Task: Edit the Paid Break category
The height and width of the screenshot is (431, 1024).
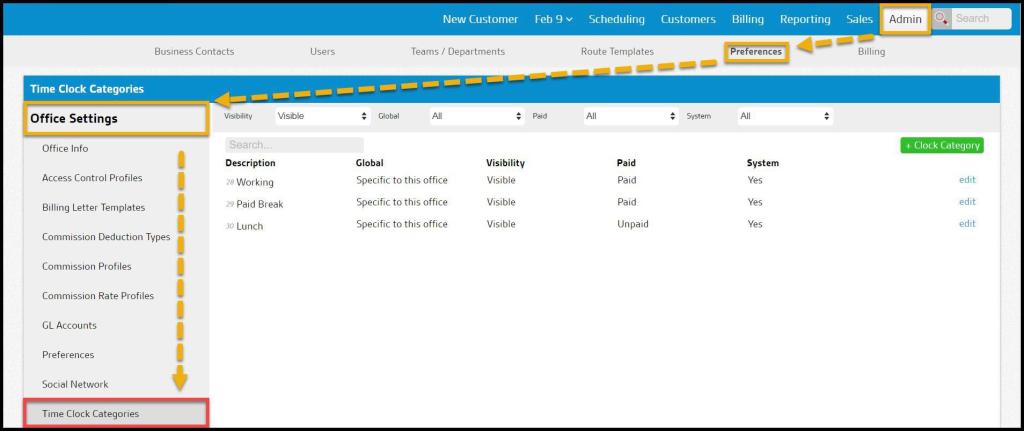Action: click(x=966, y=202)
